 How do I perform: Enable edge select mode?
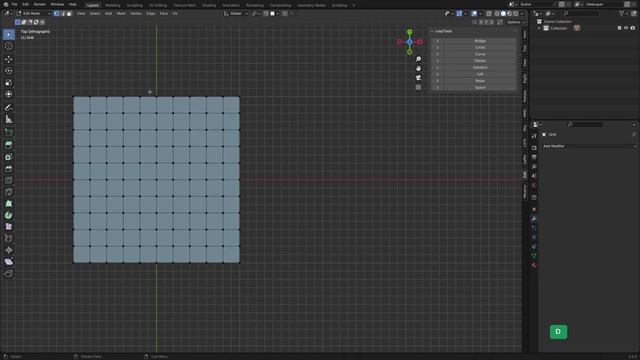pos(63,13)
